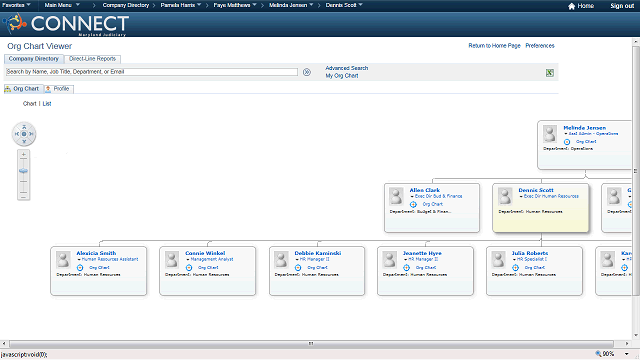Viewport: 640px width, 360px height.
Task: Click the Home house icon
Action: coord(571,6)
